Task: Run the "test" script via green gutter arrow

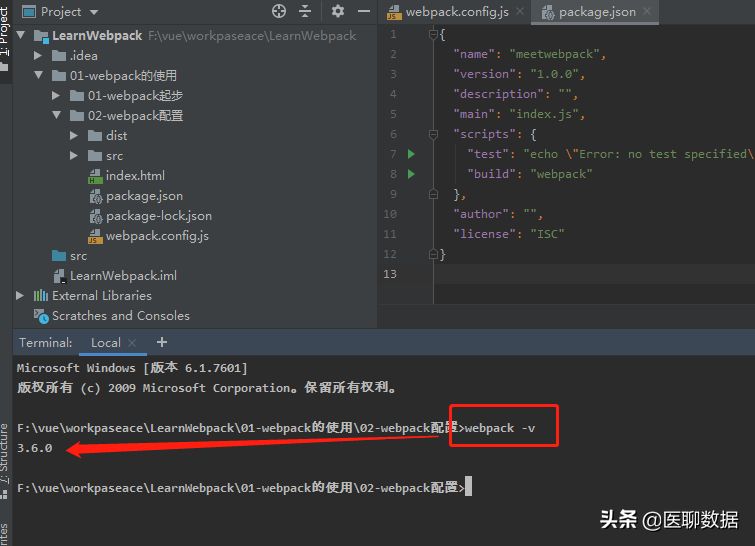Action: (410, 154)
